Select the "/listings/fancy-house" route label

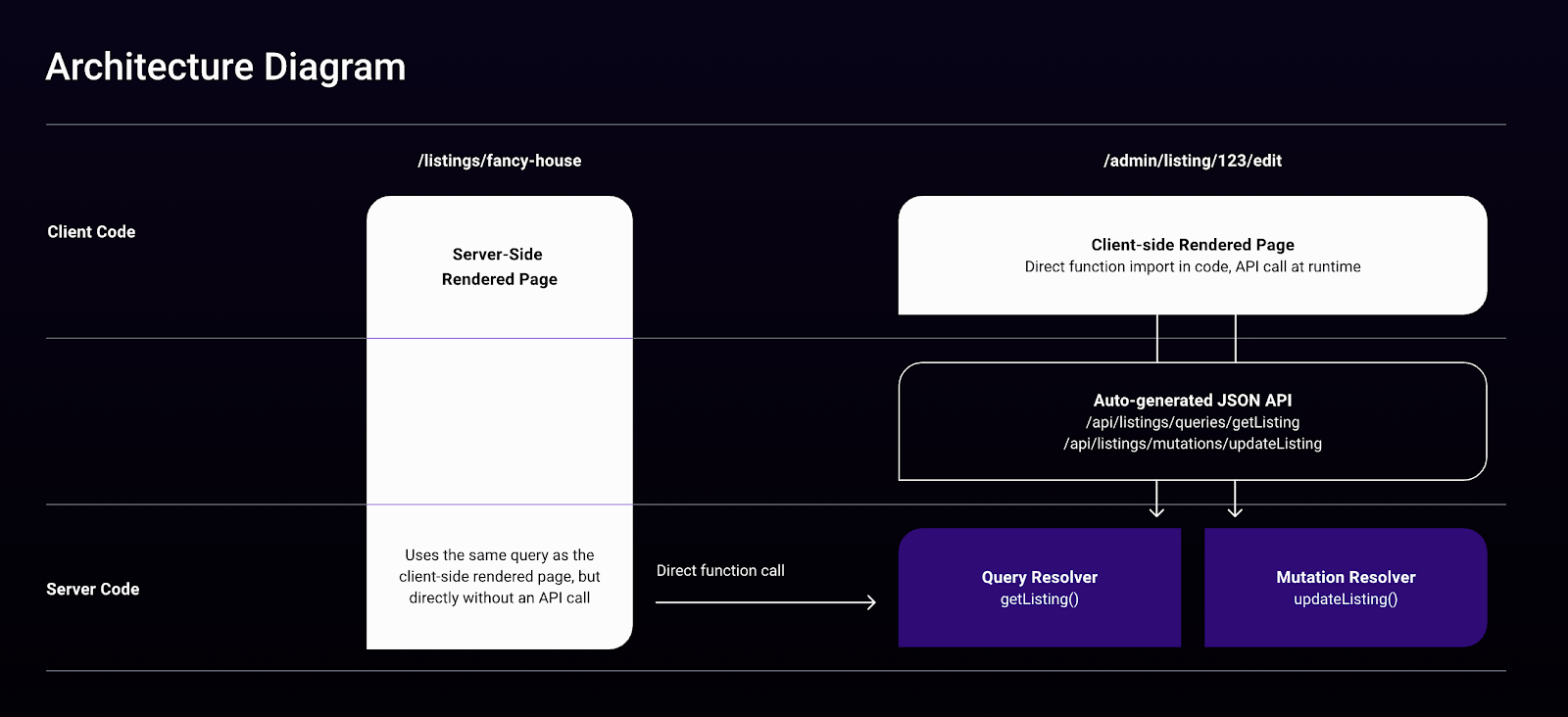pyautogui.click(x=500, y=161)
